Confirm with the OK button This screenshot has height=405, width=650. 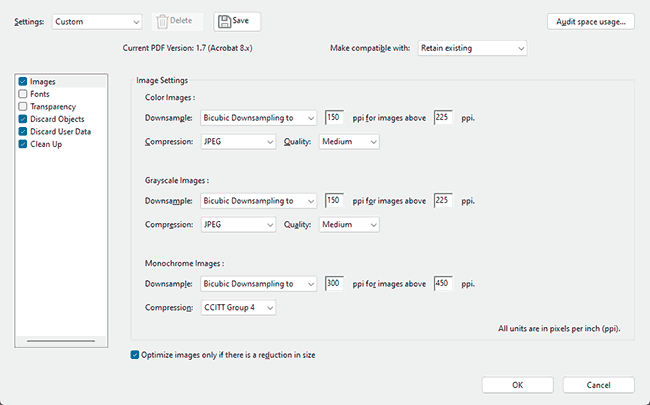pyautogui.click(x=517, y=385)
